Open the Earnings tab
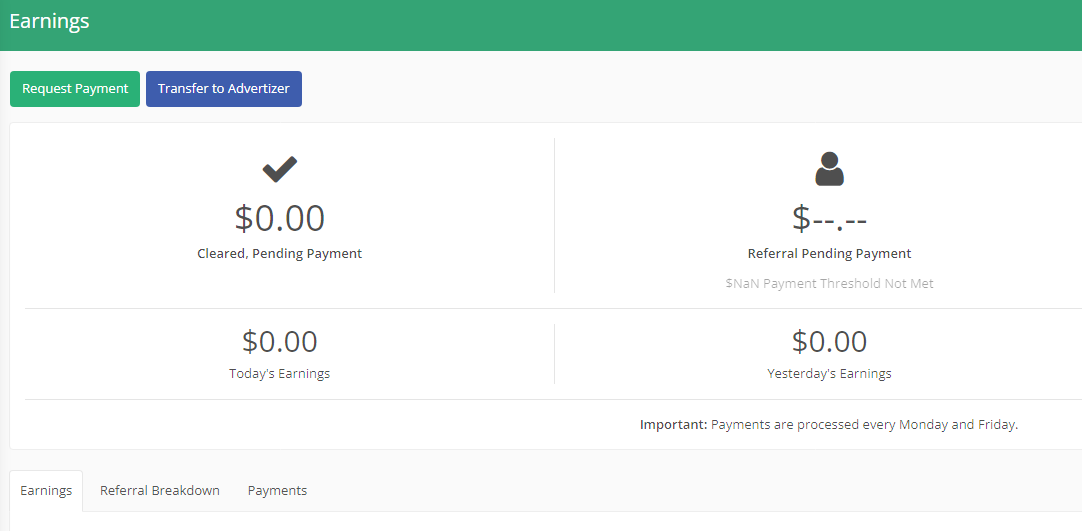 (x=46, y=490)
